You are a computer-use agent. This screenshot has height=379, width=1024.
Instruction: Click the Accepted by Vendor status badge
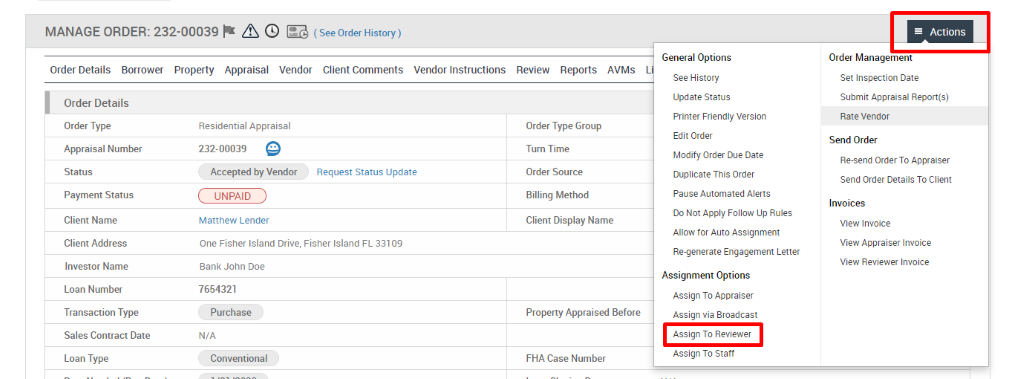(253, 172)
